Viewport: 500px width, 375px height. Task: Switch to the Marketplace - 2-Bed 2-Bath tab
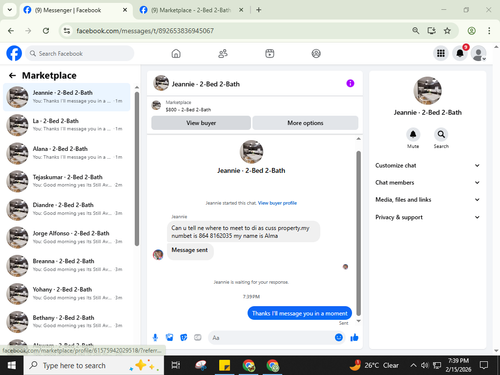coord(191,10)
